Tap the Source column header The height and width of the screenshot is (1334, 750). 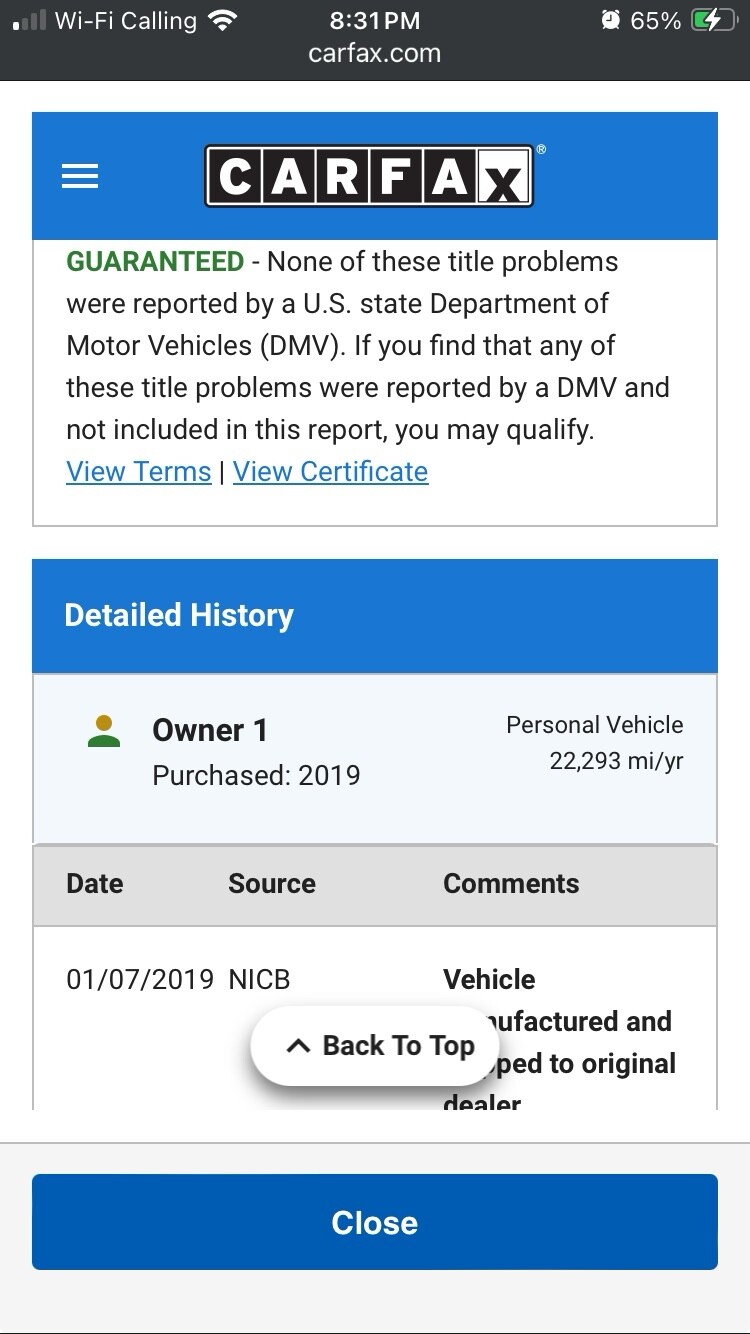(271, 884)
